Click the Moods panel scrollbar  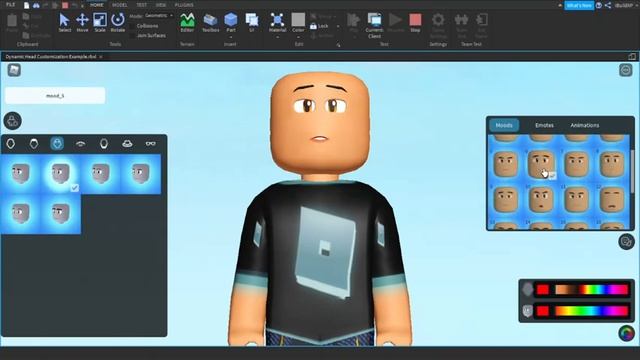pos(632,171)
